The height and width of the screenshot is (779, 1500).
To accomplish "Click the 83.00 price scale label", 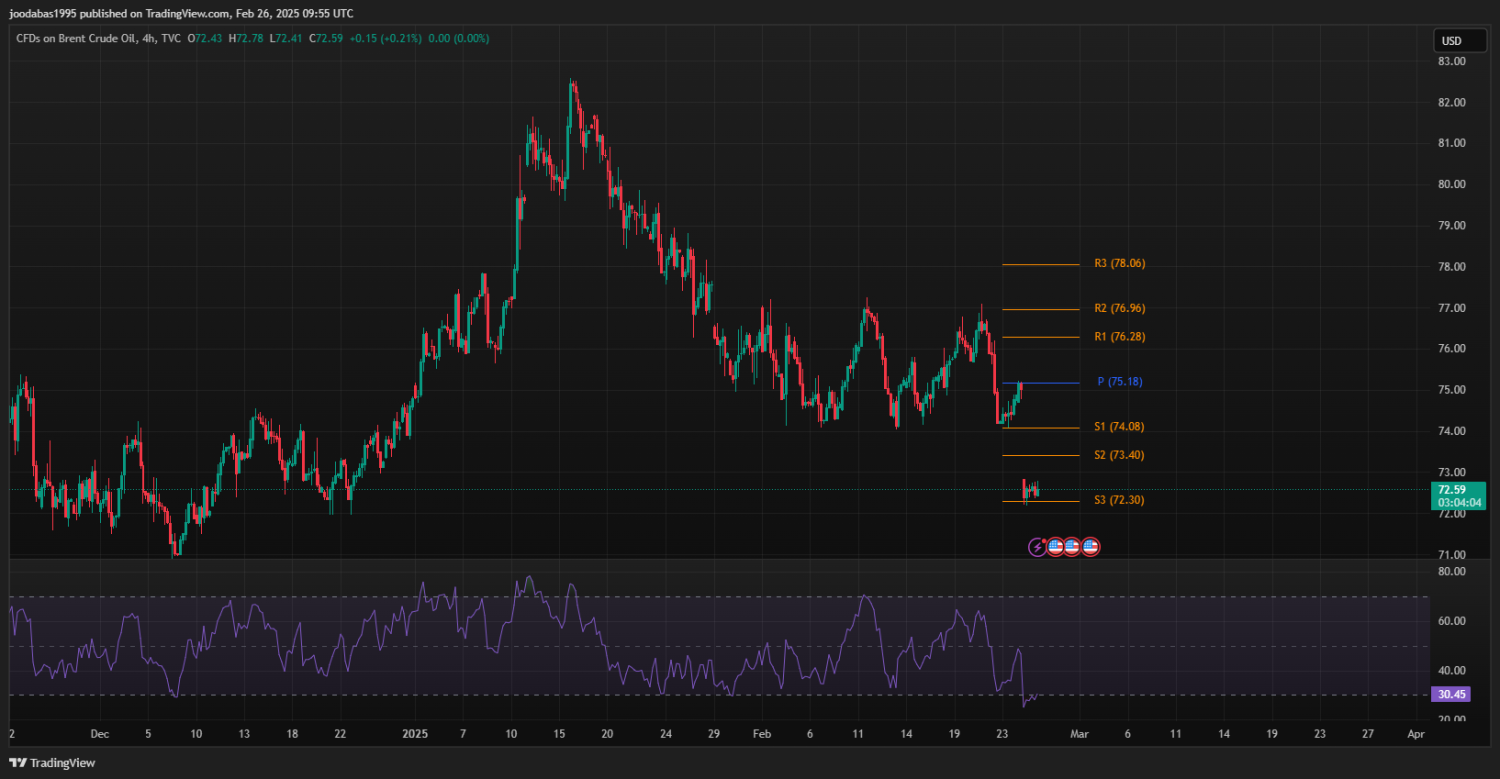I will click(1451, 61).
